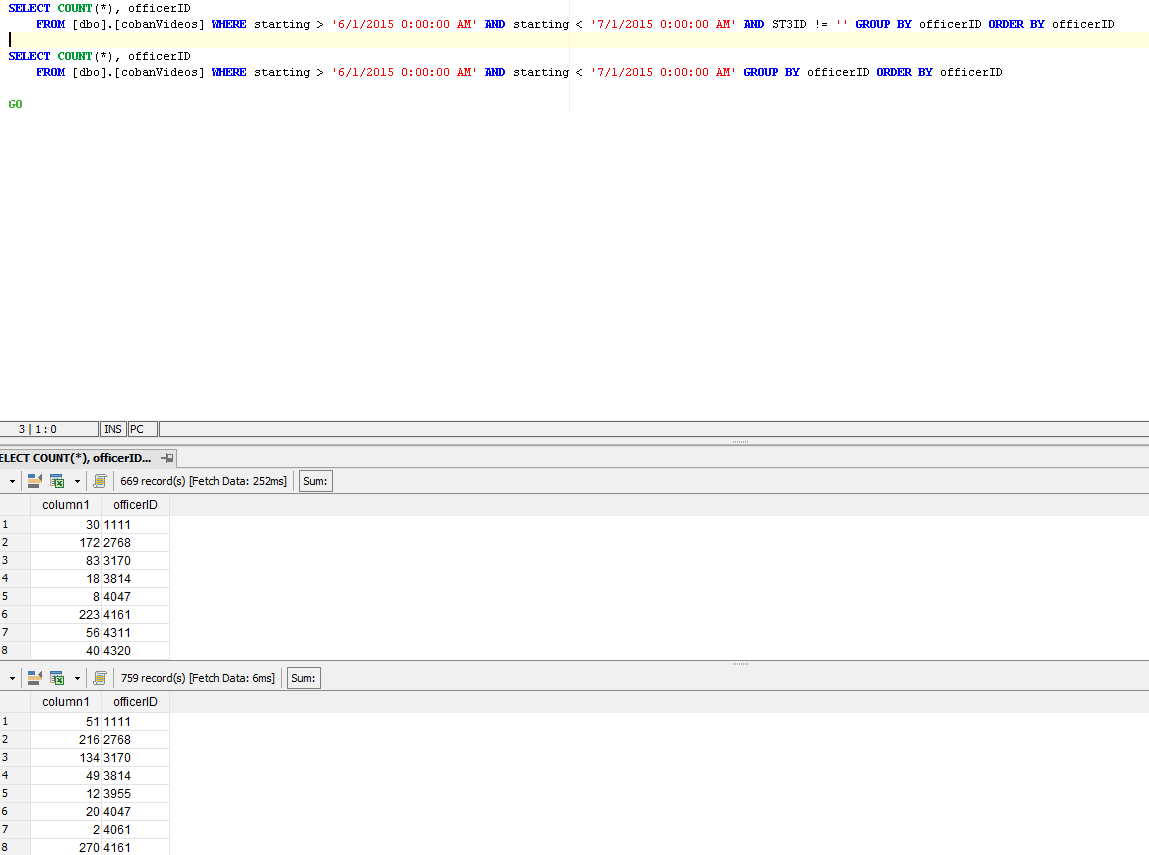Open the export dropdown in second results pane
The image size is (1149, 855).
coord(76,678)
